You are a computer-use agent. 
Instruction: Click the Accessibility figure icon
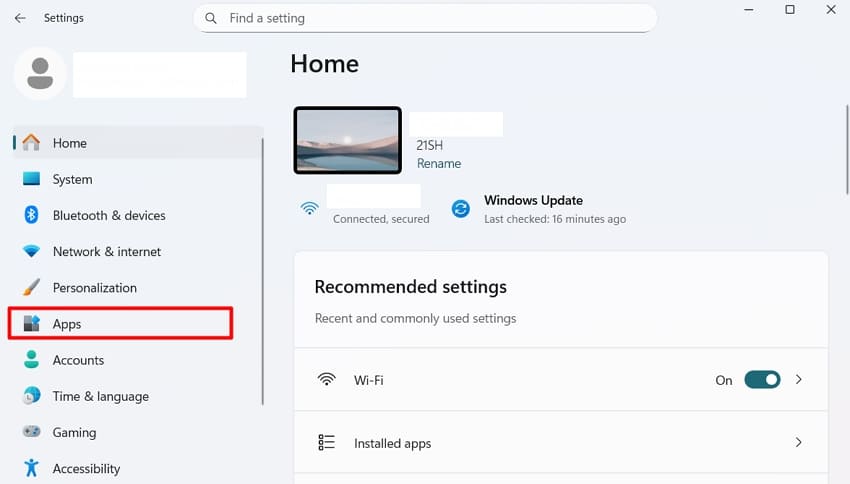(x=31, y=468)
